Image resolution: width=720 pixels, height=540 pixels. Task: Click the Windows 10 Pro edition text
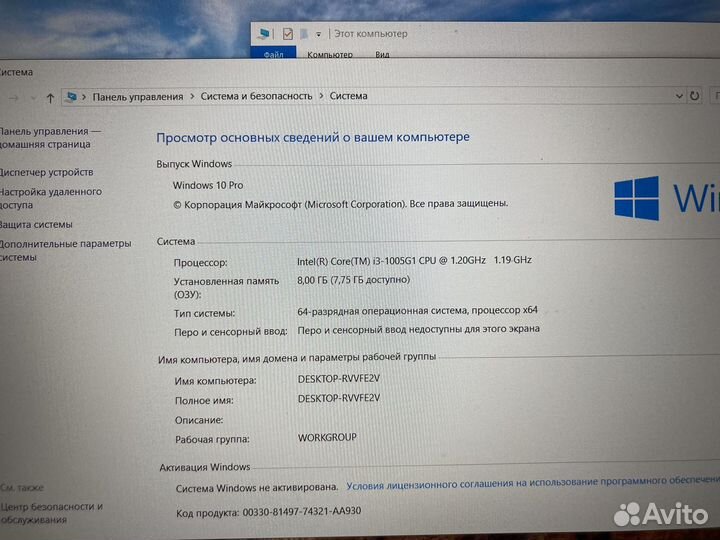point(208,186)
